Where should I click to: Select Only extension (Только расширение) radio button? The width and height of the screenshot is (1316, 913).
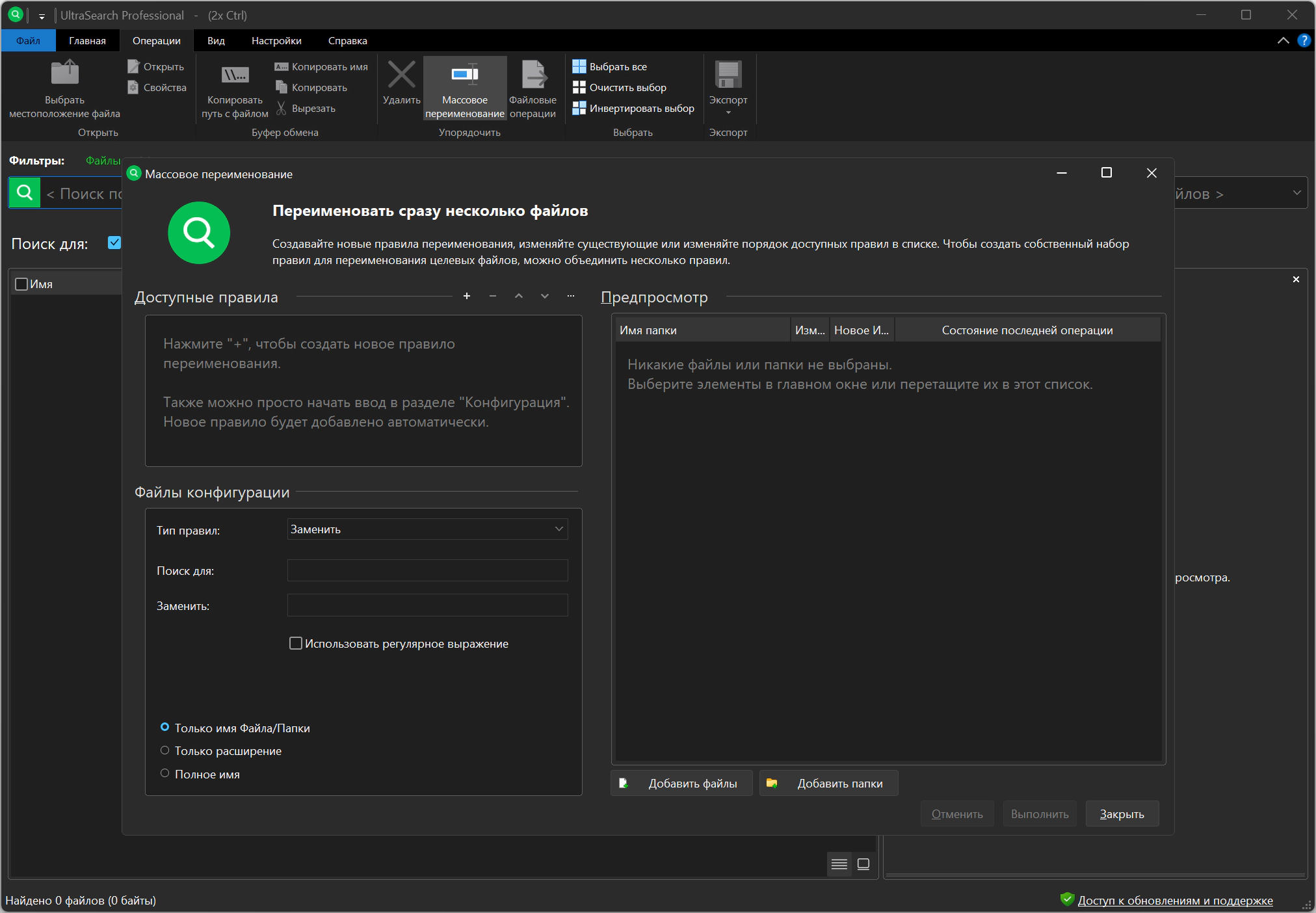tap(164, 750)
